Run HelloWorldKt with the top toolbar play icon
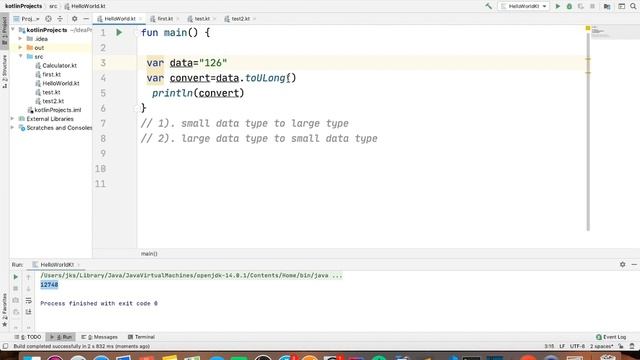 pyautogui.click(x=558, y=6)
